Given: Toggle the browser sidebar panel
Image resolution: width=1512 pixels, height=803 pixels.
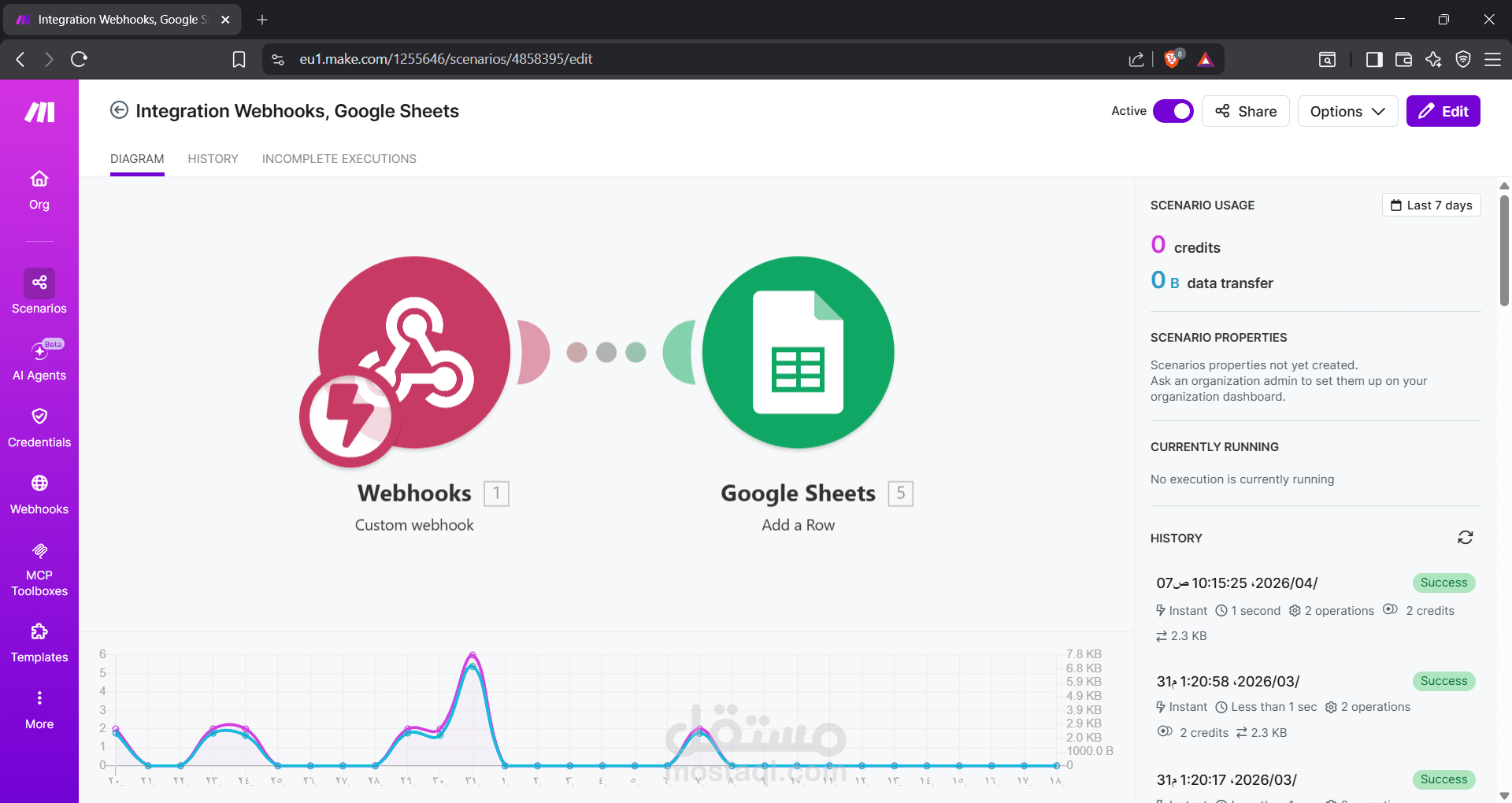Looking at the screenshot, I should pyautogui.click(x=1374, y=59).
